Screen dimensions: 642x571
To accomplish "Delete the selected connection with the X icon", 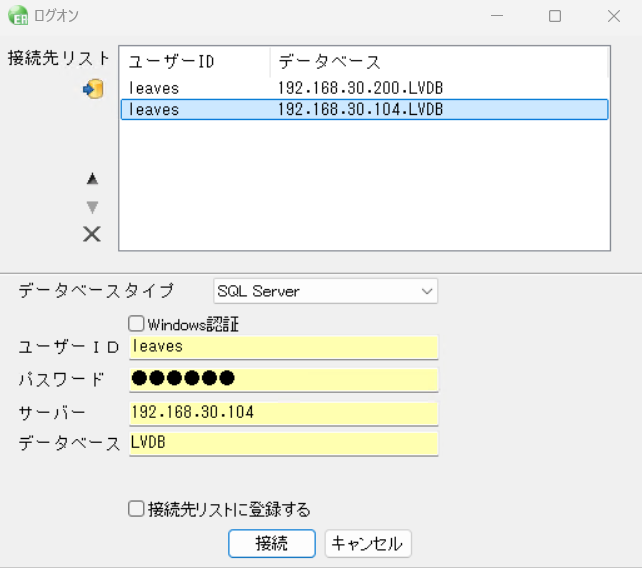I will coord(92,235).
